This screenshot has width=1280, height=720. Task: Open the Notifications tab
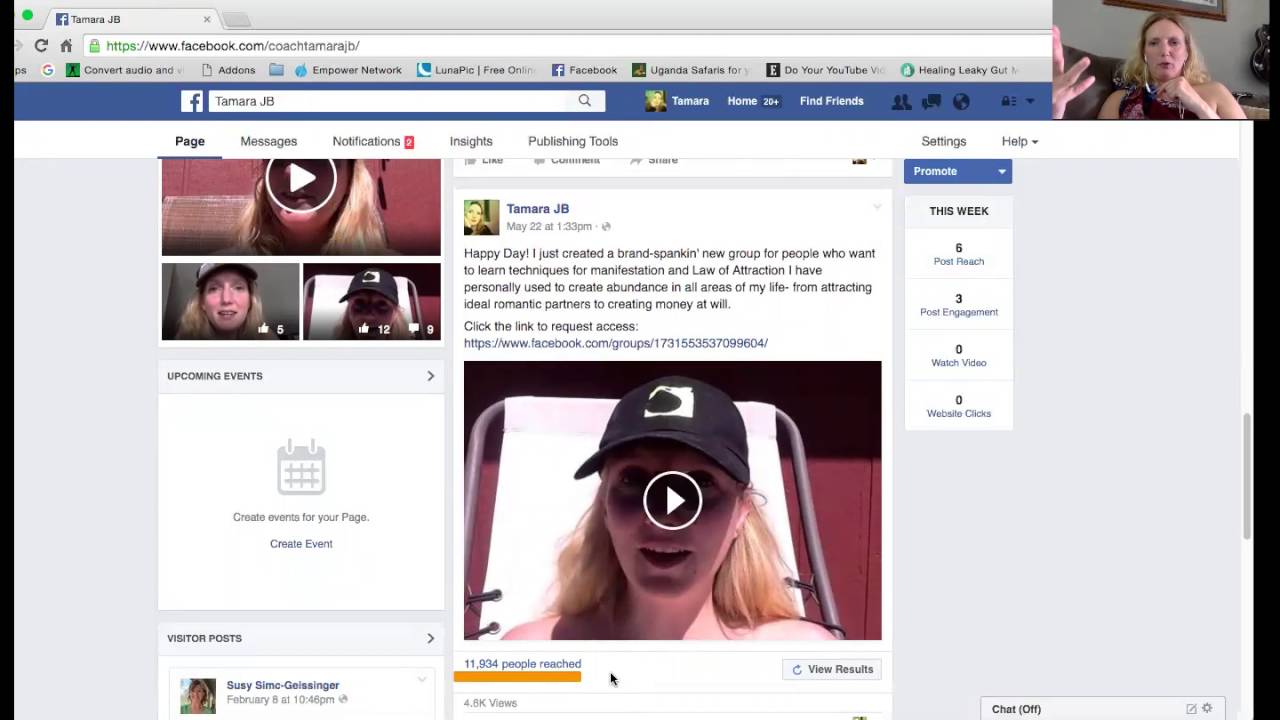(x=373, y=141)
